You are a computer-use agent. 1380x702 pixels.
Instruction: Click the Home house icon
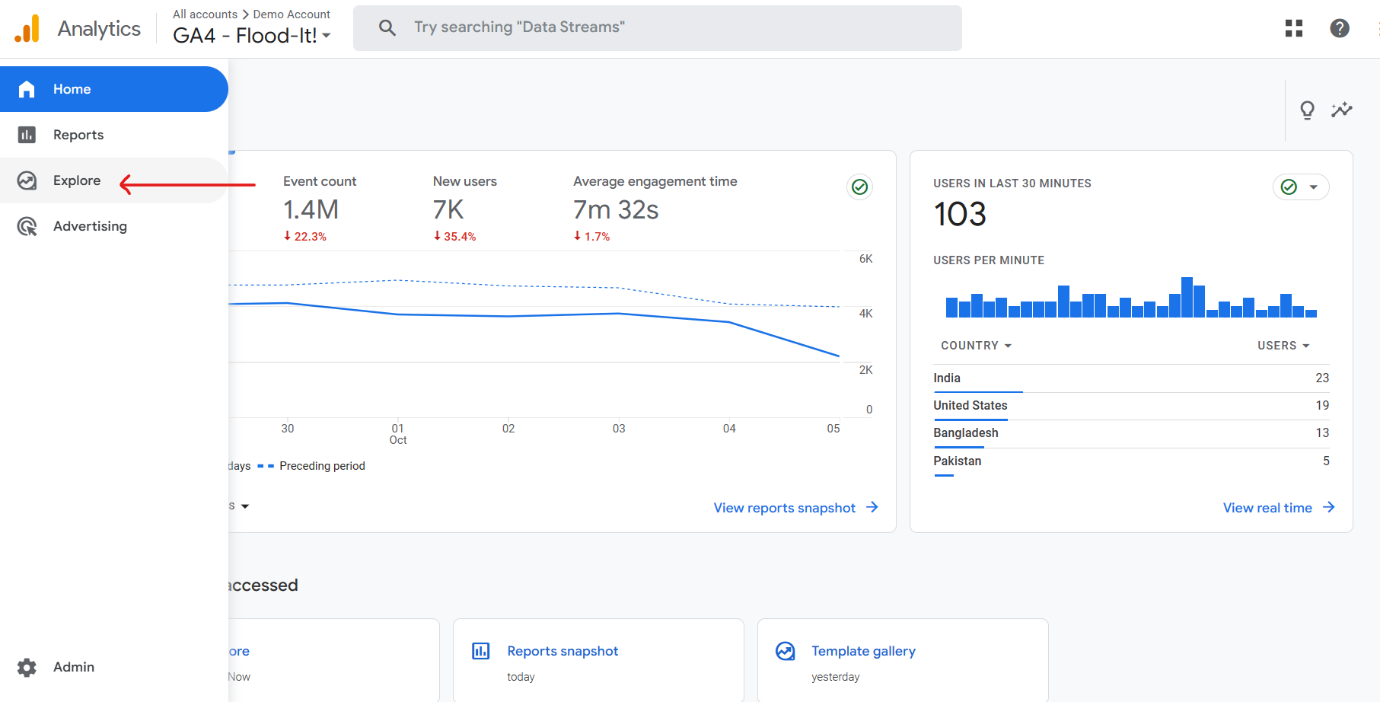click(27, 89)
